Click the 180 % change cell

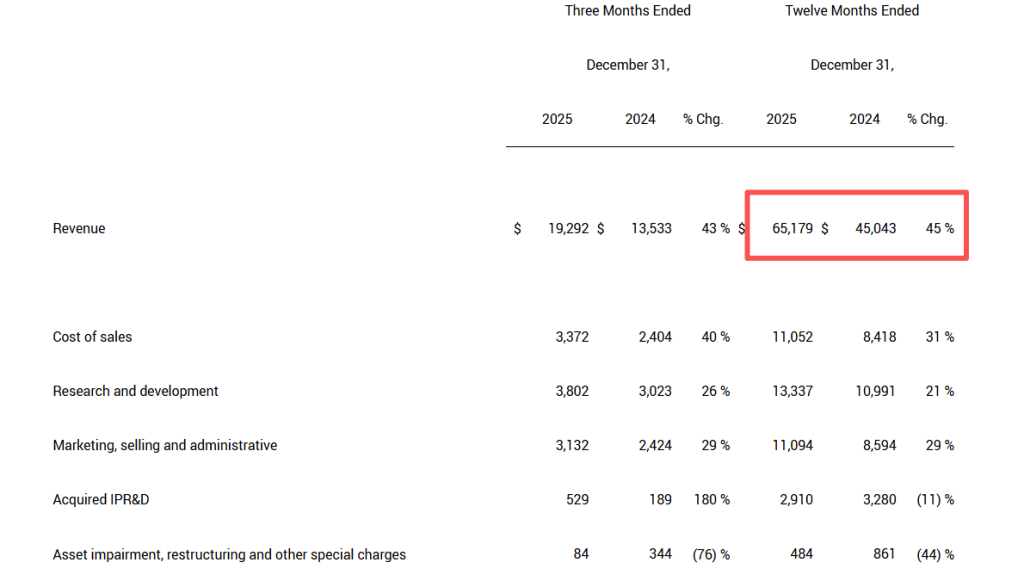711,499
